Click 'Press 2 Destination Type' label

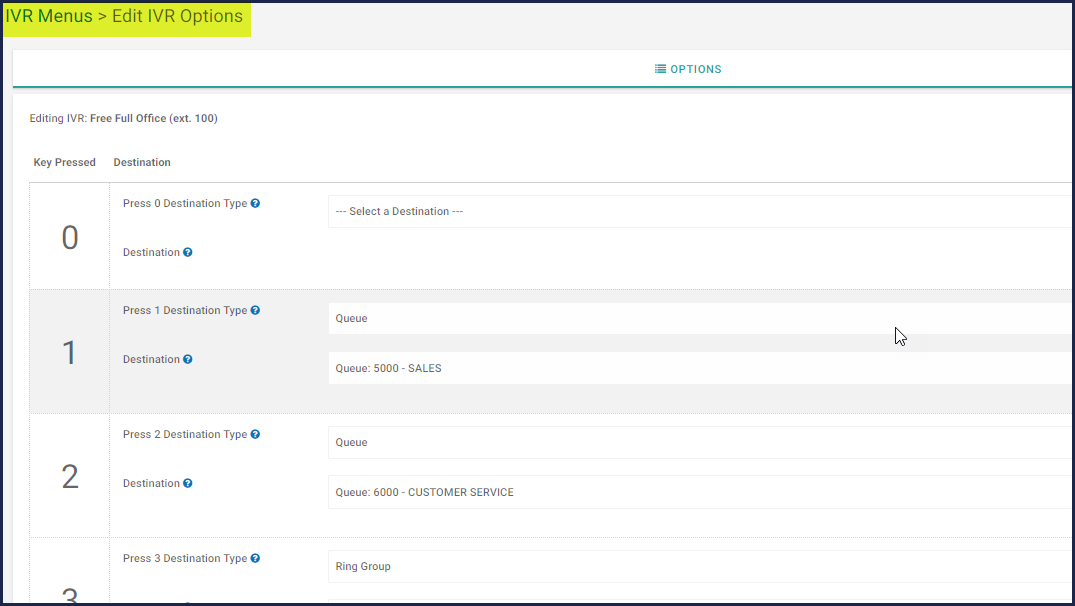coord(185,435)
